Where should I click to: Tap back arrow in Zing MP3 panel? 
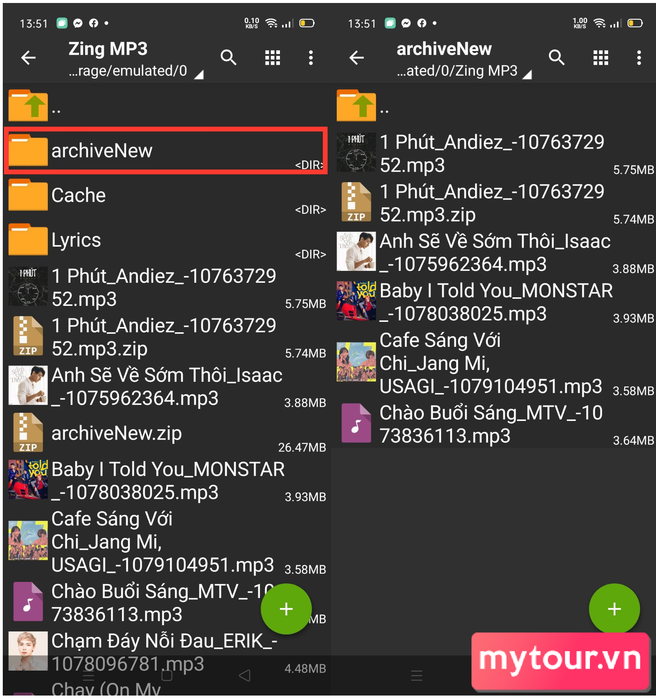click(x=29, y=58)
